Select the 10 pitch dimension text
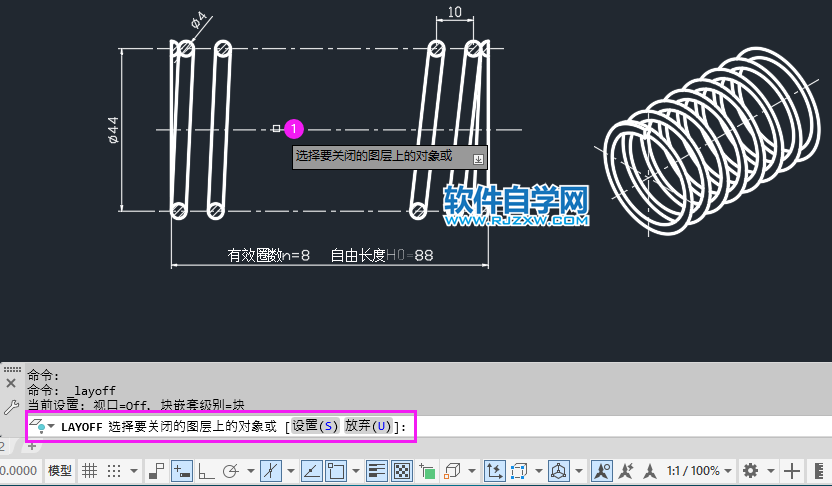 (x=455, y=12)
